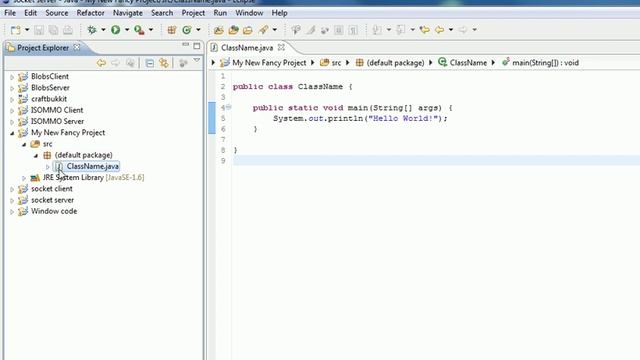Click the New Java Class icon

coord(187,30)
